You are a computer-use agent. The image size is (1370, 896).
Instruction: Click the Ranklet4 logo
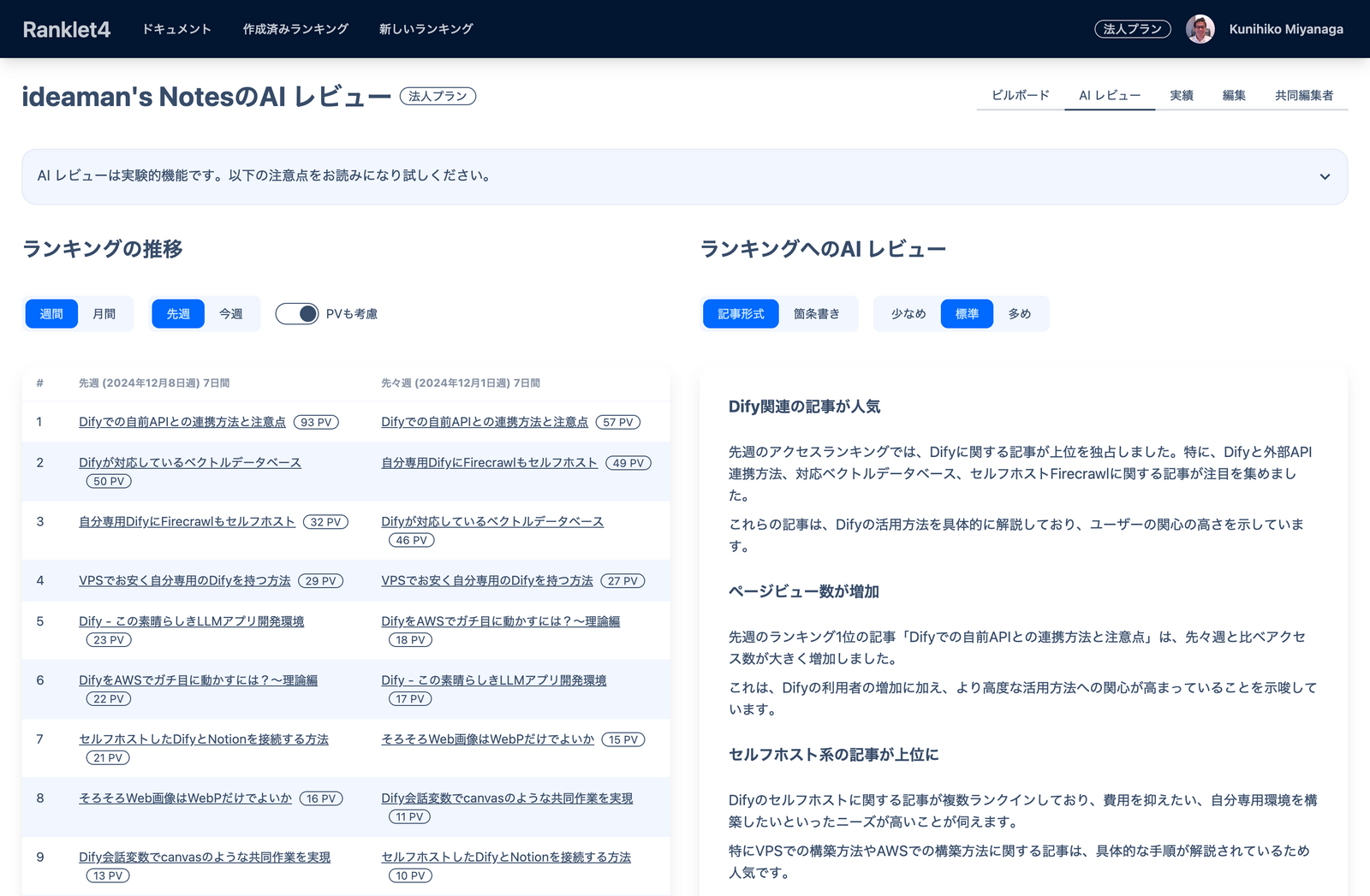pos(66,29)
